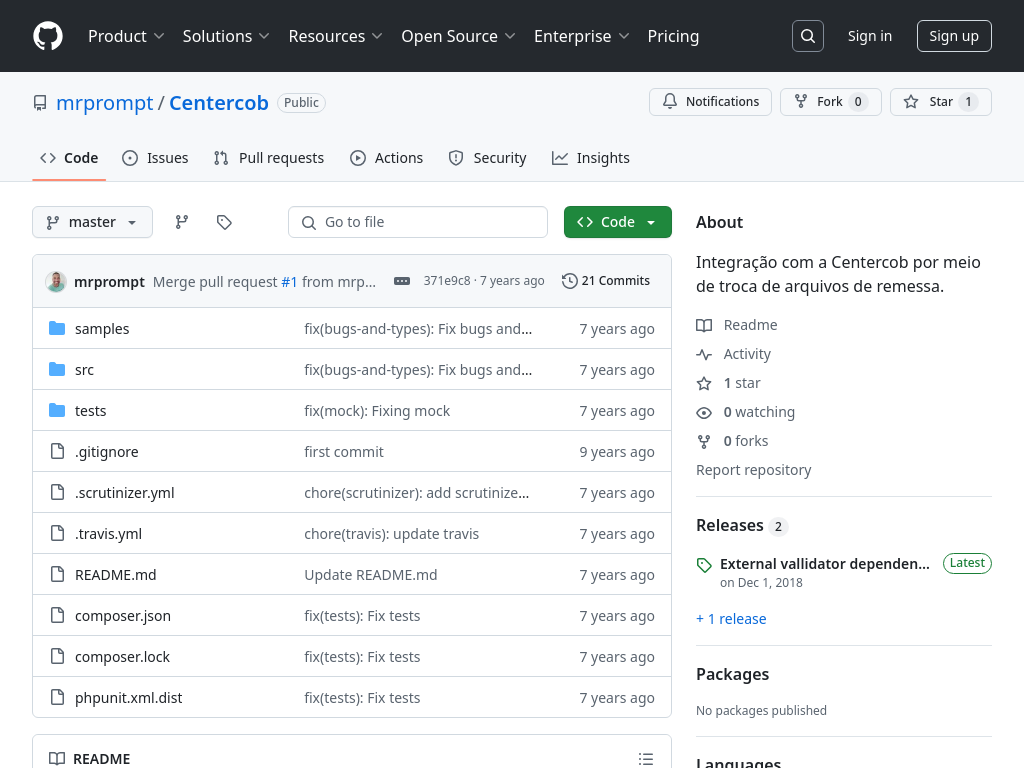Click mrprompt's avatar image
The height and width of the screenshot is (768, 1024).
tap(56, 281)
